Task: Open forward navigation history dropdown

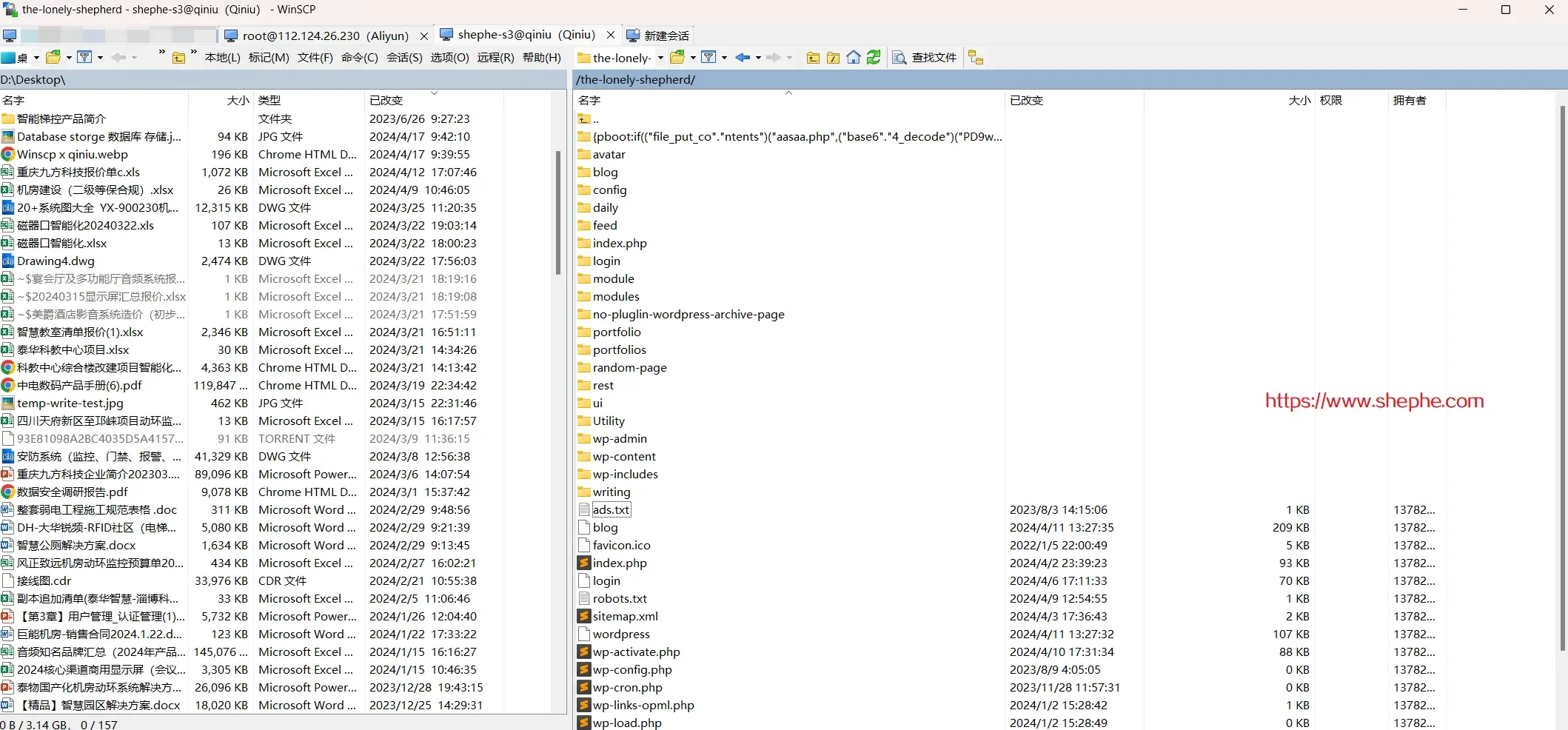Action: point(789,57)
